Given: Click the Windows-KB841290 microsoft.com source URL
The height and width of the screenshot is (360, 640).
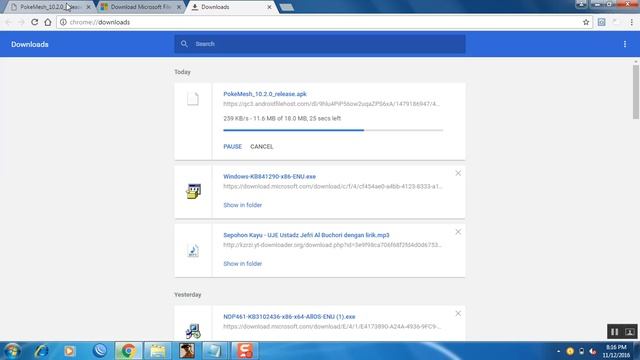Looking at the screenshot, I should click(x=333, y=187).
